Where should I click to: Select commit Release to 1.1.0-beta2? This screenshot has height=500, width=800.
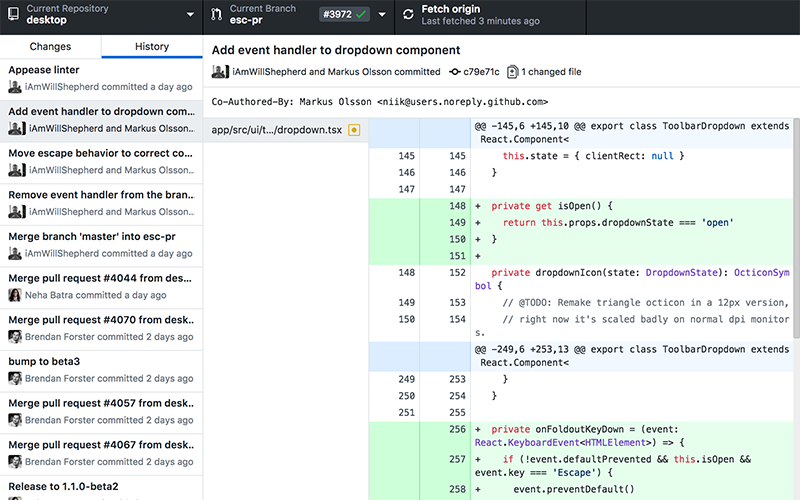click(101, 488)
